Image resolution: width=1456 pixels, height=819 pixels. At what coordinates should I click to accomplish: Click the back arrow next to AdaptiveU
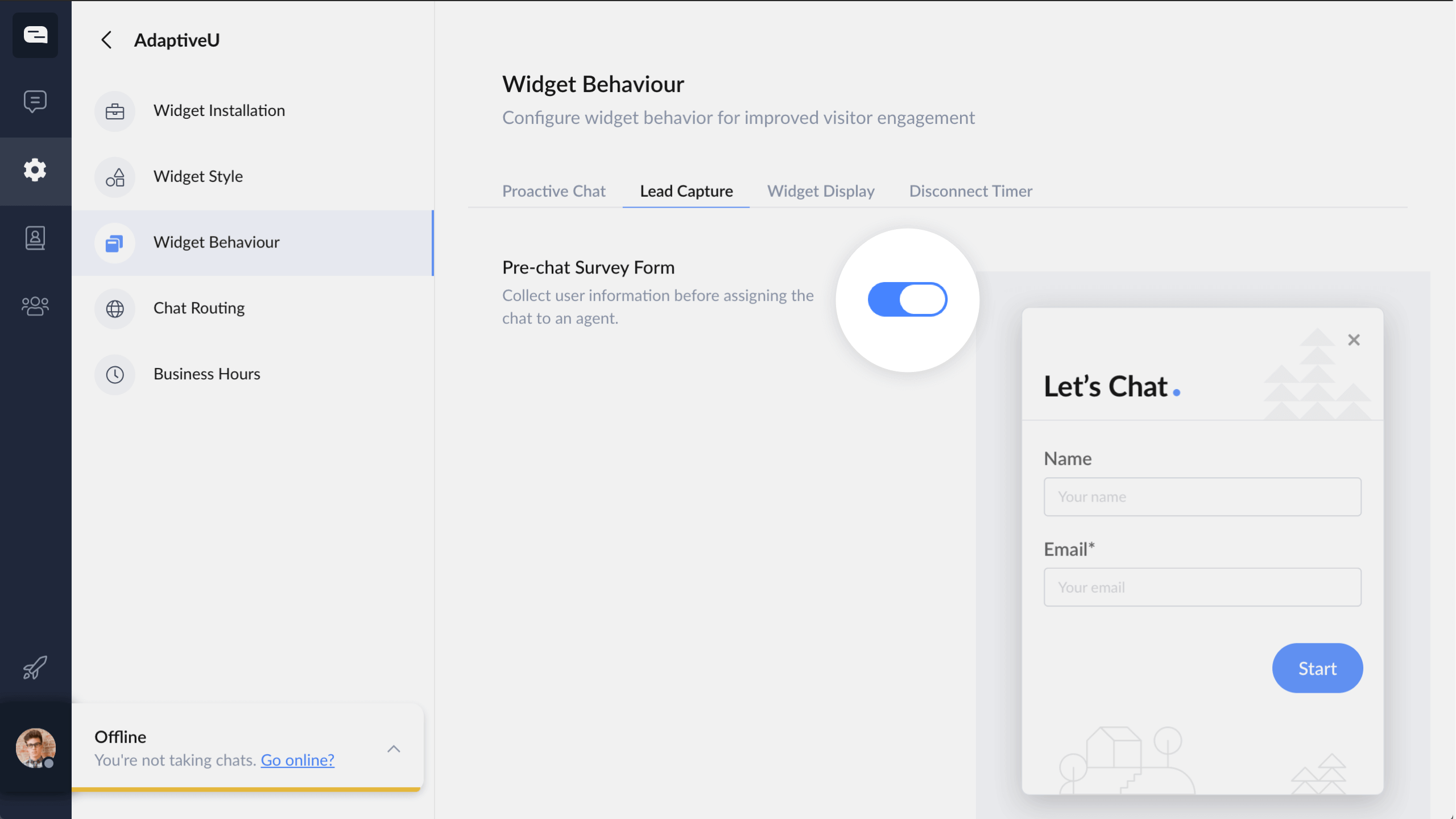[x=107, y=40]
